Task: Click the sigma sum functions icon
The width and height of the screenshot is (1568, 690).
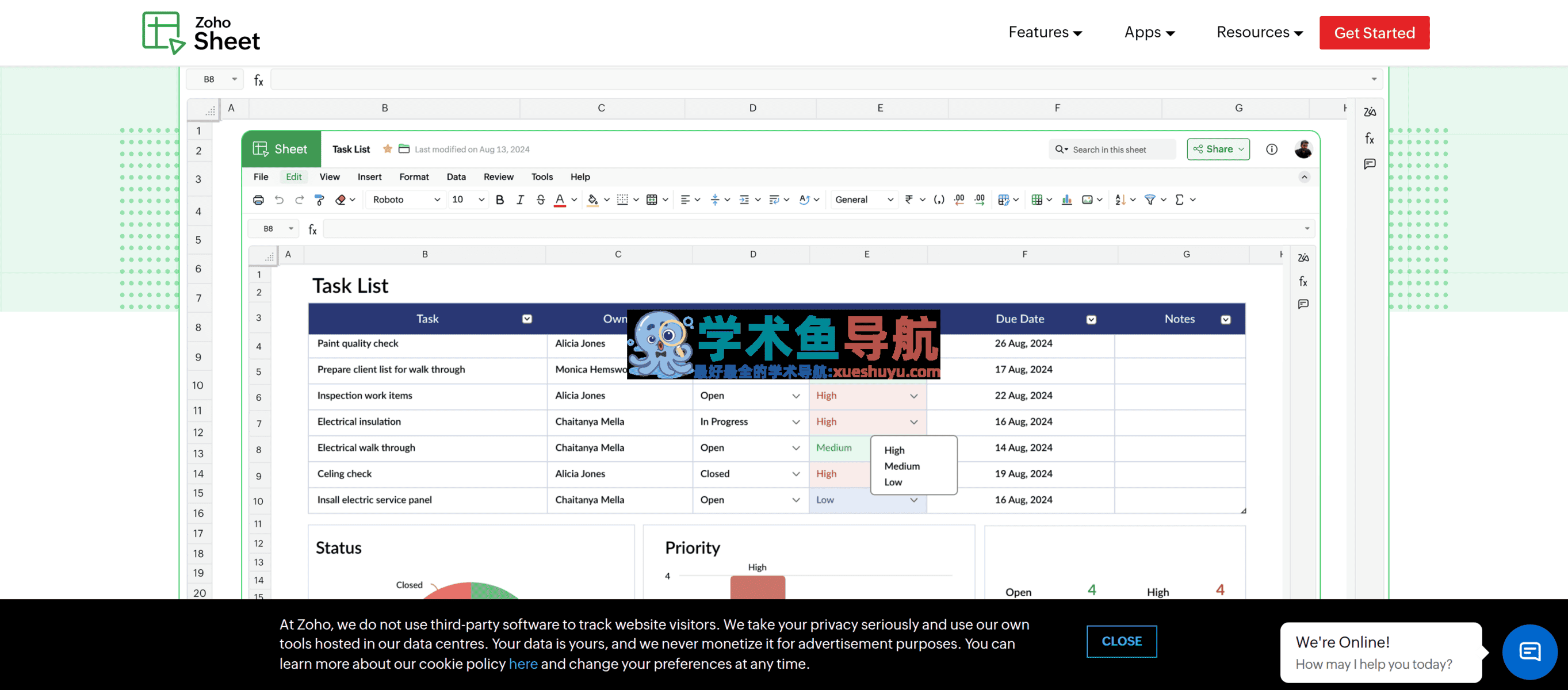Action: (x=1179, y=200)
